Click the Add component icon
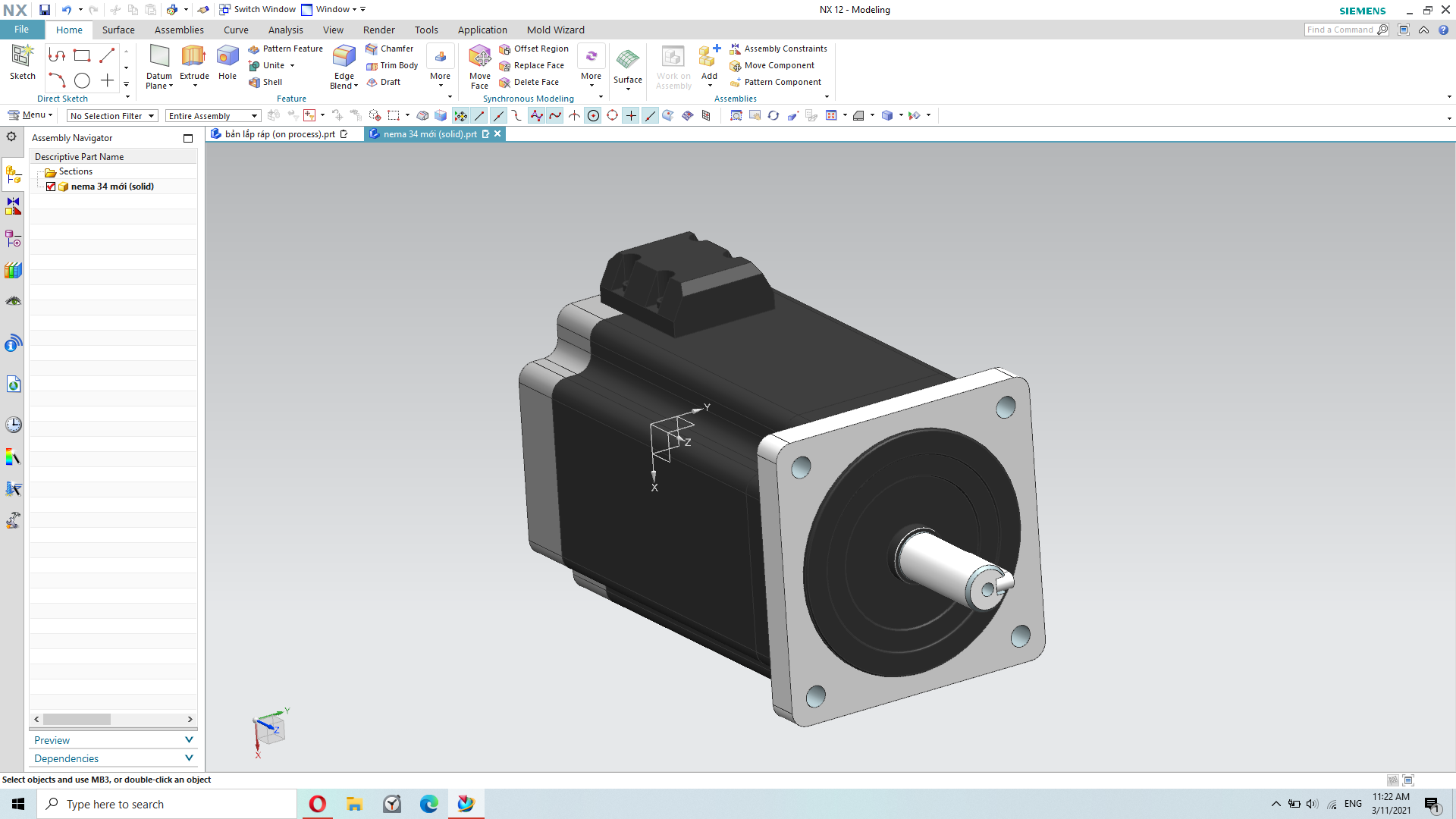This screenshot has height=819, width=1456. tap(709, 56)
